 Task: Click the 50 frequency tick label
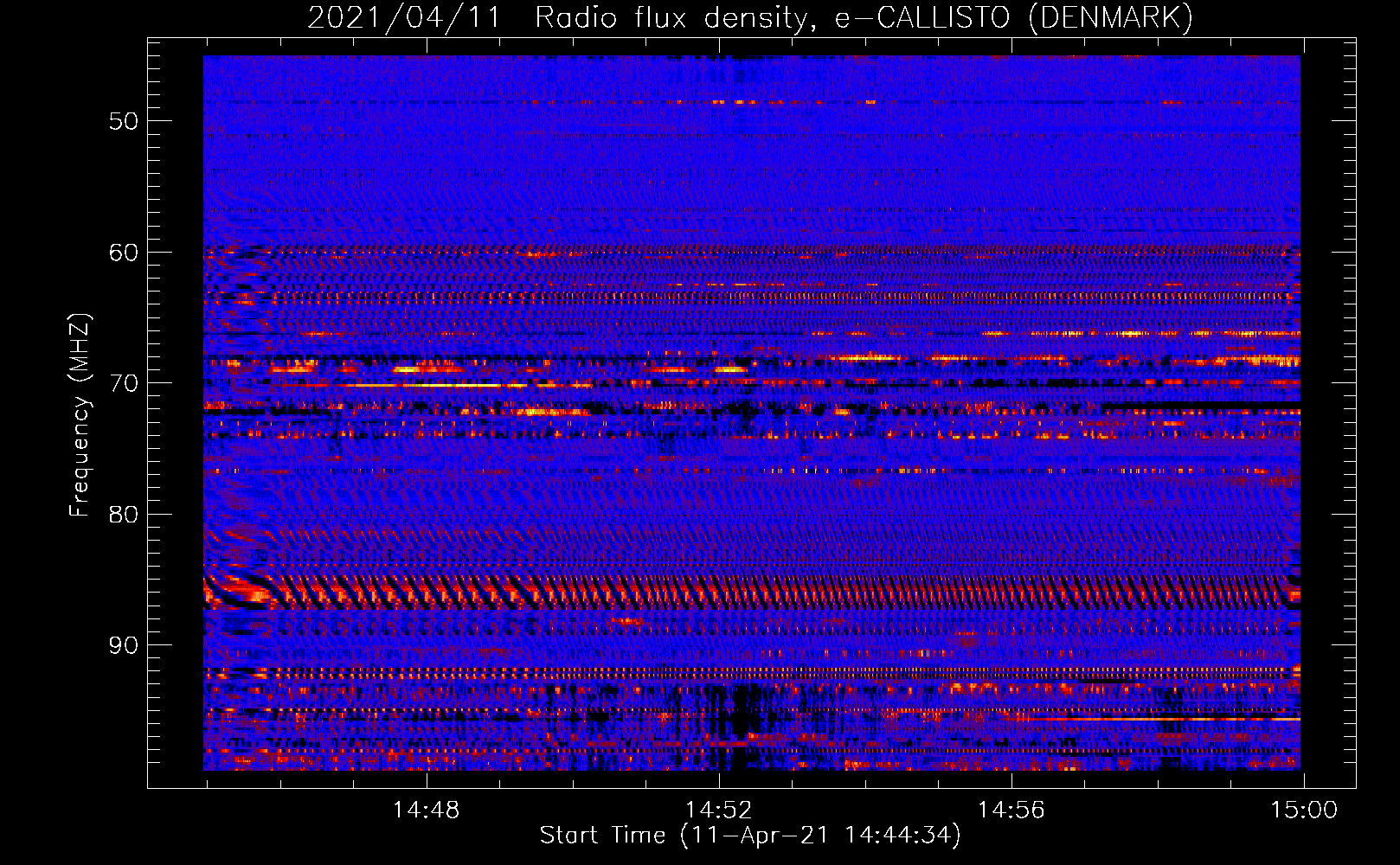123,121
